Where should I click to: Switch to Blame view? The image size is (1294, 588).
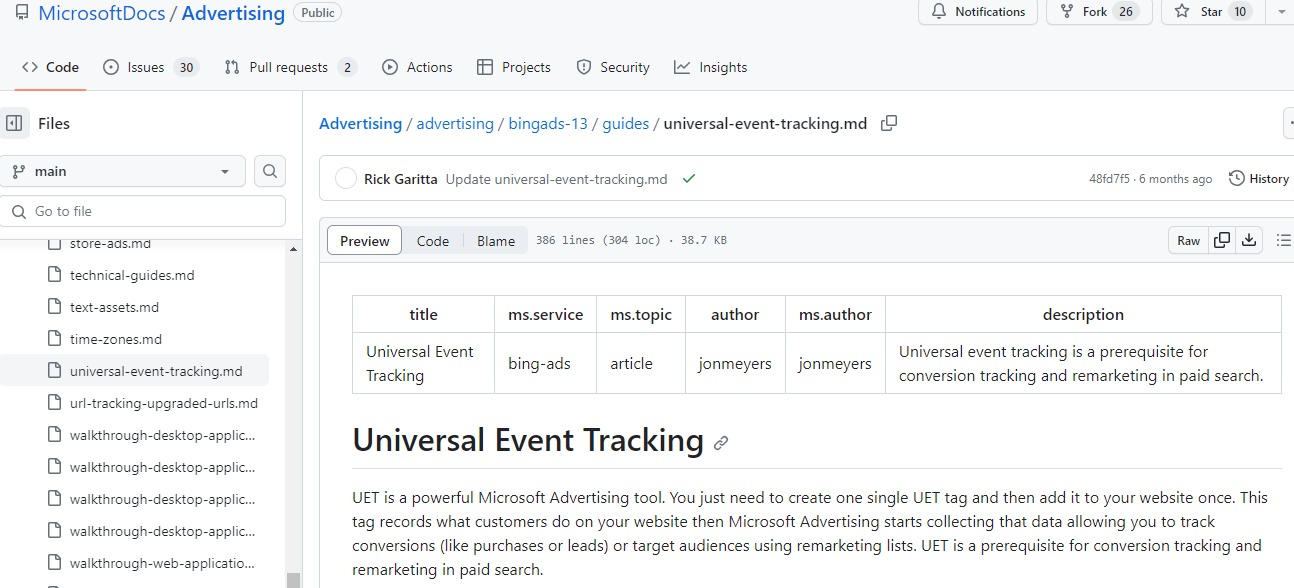[496, 241]
